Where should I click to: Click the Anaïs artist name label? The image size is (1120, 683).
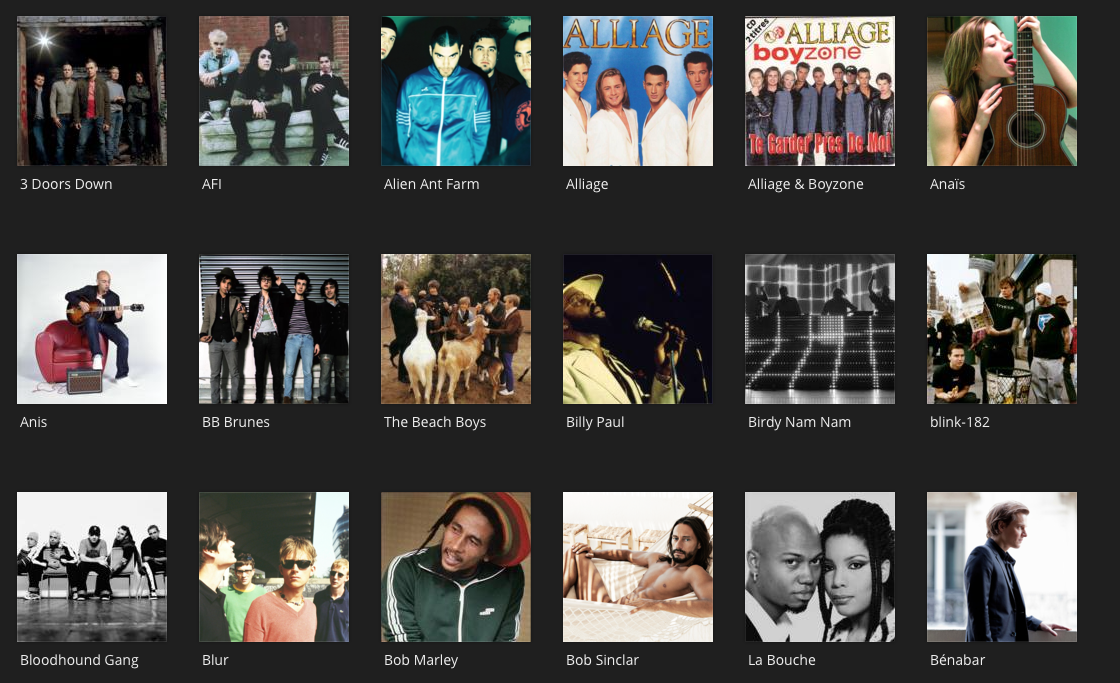click(947, 184)
